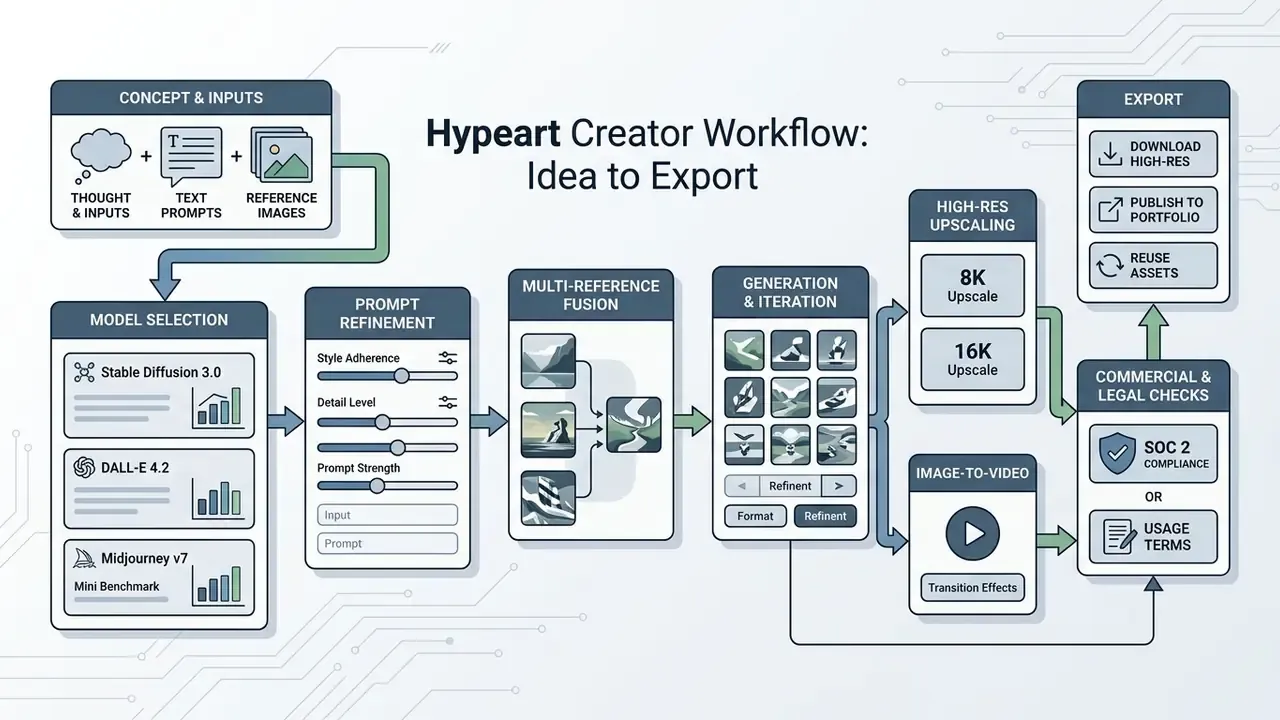Screen dimensions: 1280x720
Task: Click the fused winding river result thumbnail
Action: point(634,425)
